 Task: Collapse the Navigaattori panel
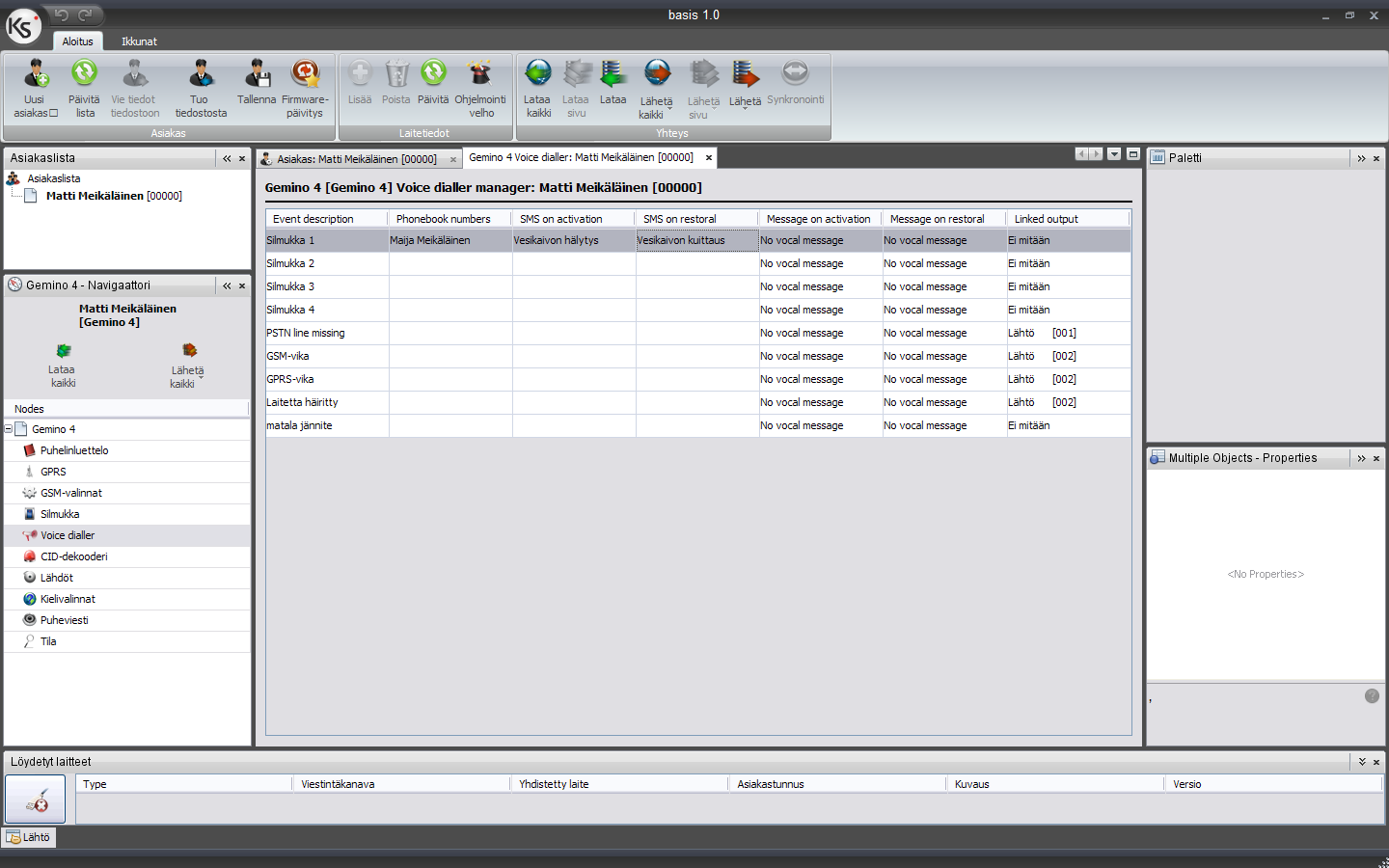[x=227, y=285]
